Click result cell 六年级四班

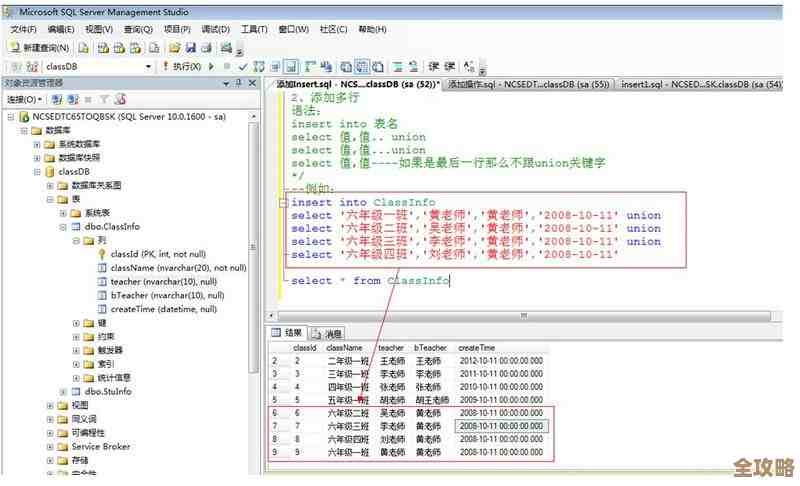(x=348, y=439)
